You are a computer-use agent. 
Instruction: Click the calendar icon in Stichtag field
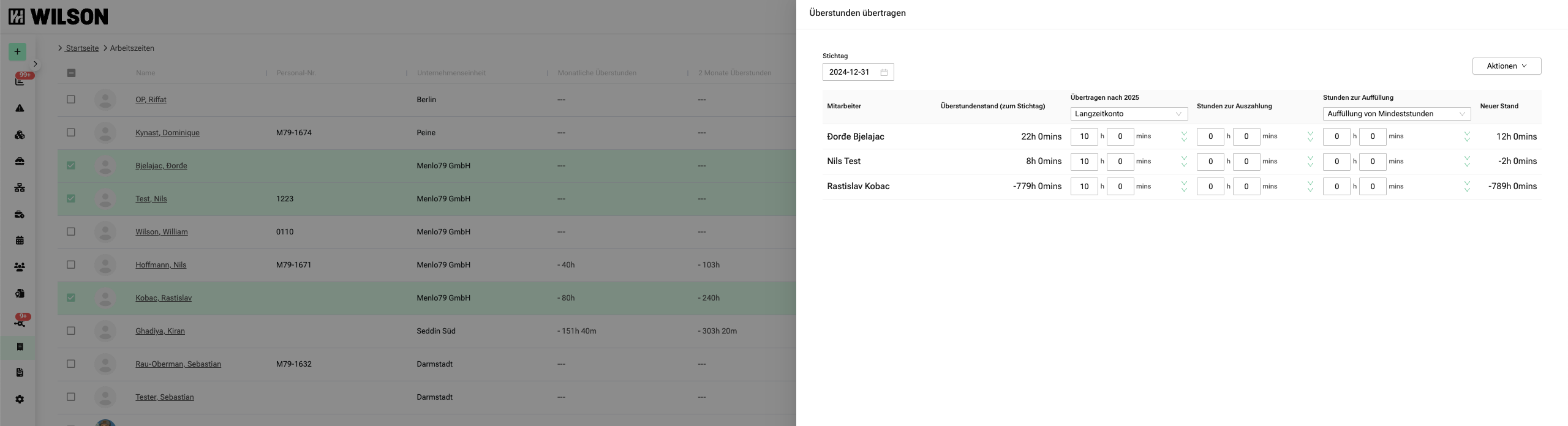[884, 72]
